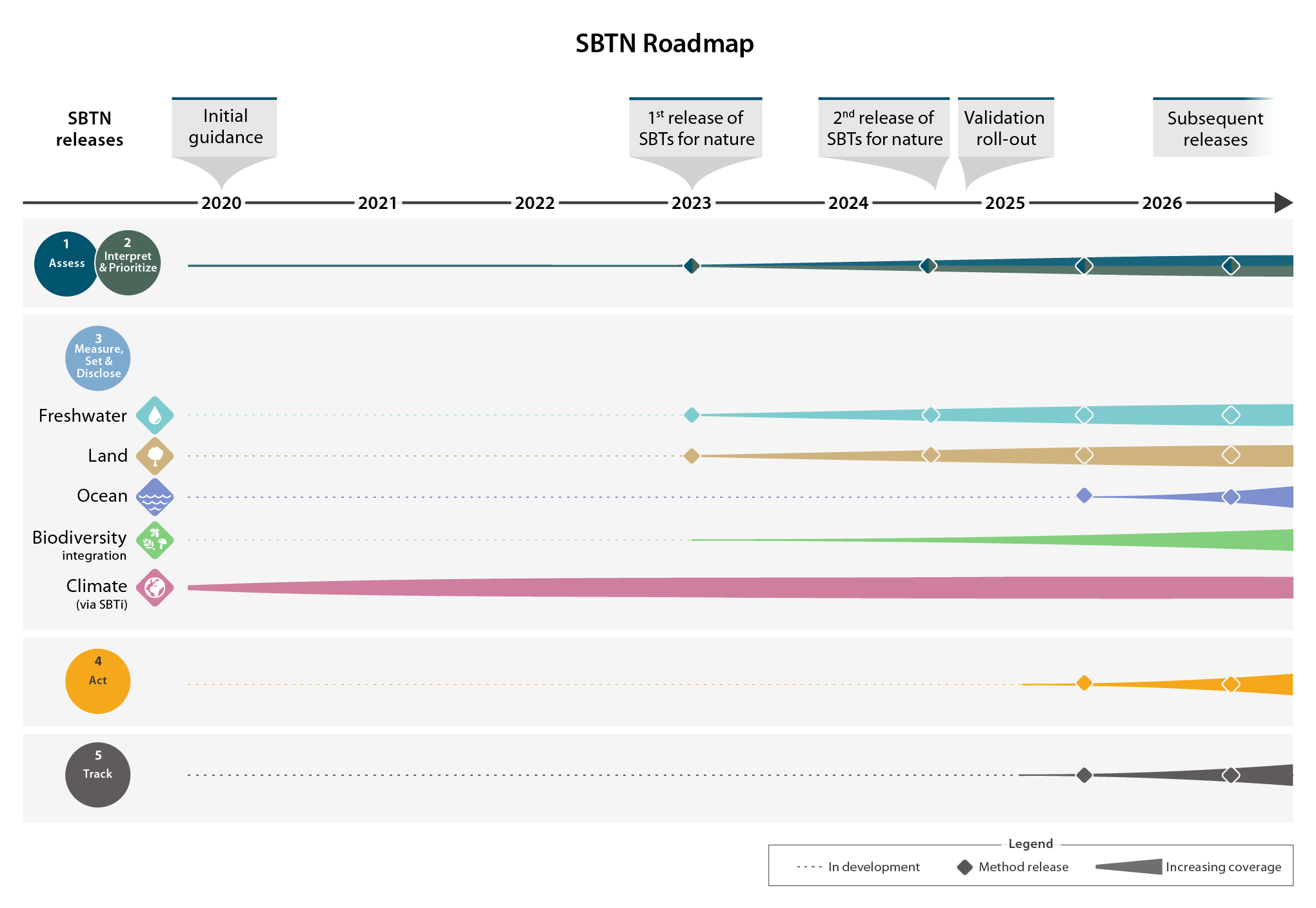Screen dimensions: 1316x908
Task: Select the gray Track step circle
Action: point(98,775)
